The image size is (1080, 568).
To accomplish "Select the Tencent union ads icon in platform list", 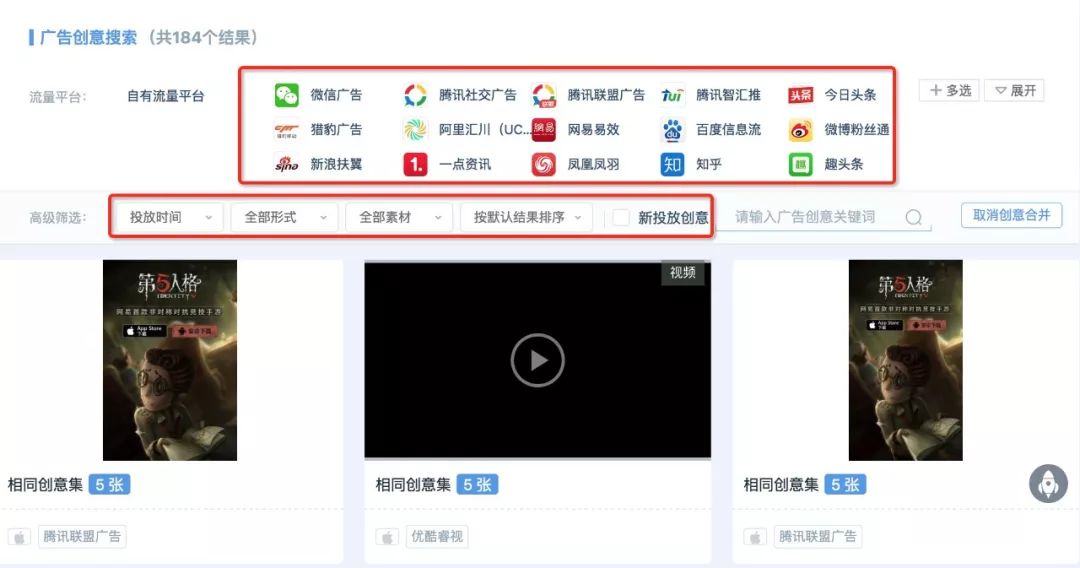I will (x=543, y=95).
